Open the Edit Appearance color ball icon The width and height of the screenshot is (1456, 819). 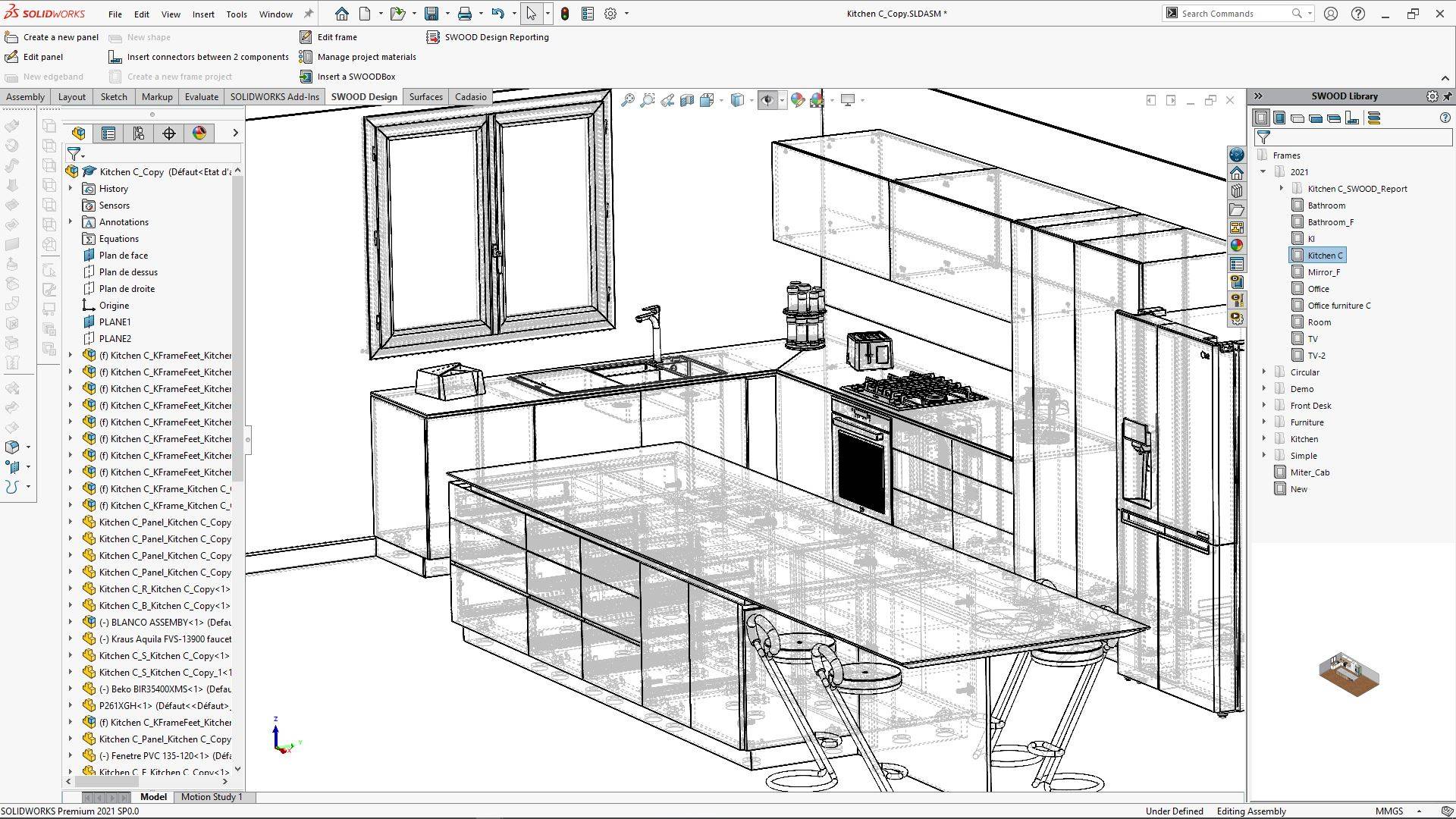[797, 100]
